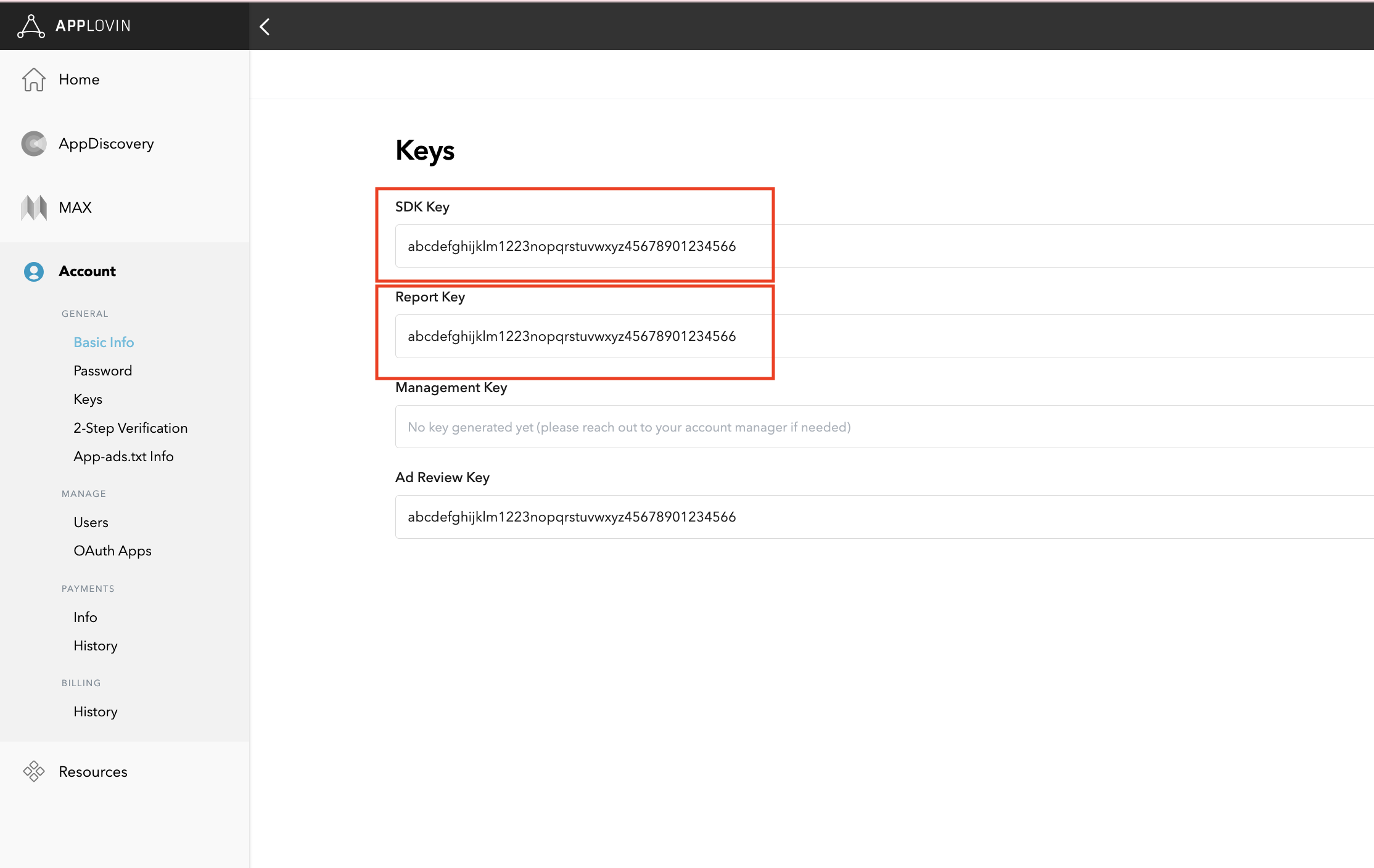
Task: Click the MAX logo icon
Action: (x=34, y=208)
